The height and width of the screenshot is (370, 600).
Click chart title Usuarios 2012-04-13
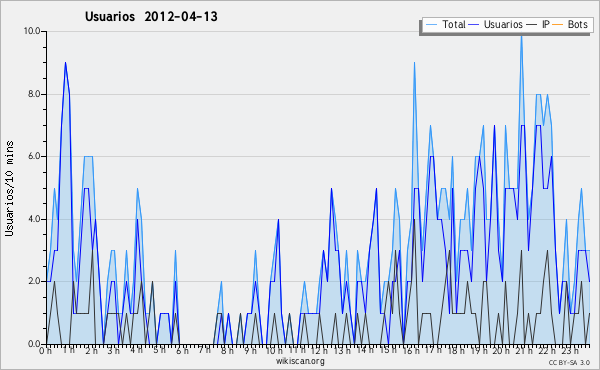(x=151, y=17)
